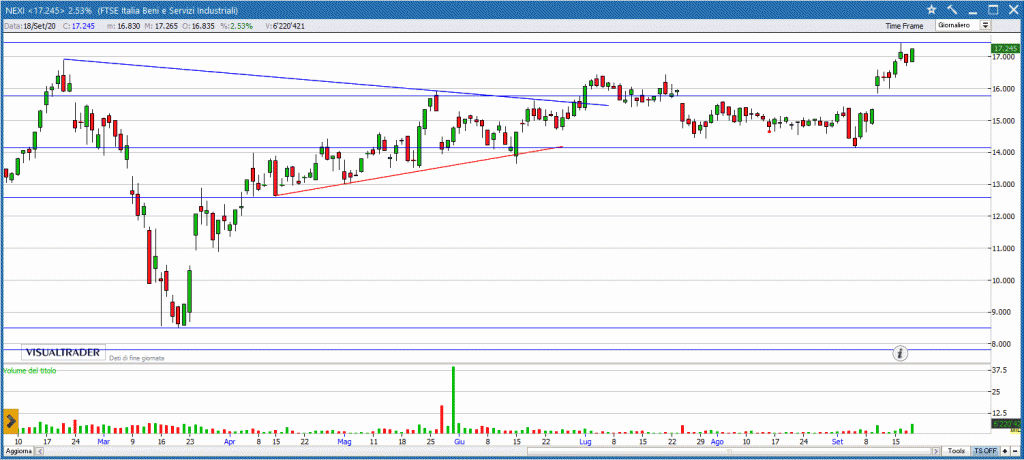Click the VISUALTRADER logo
This screenshot has height=460, width=1024.
[63, 353]
